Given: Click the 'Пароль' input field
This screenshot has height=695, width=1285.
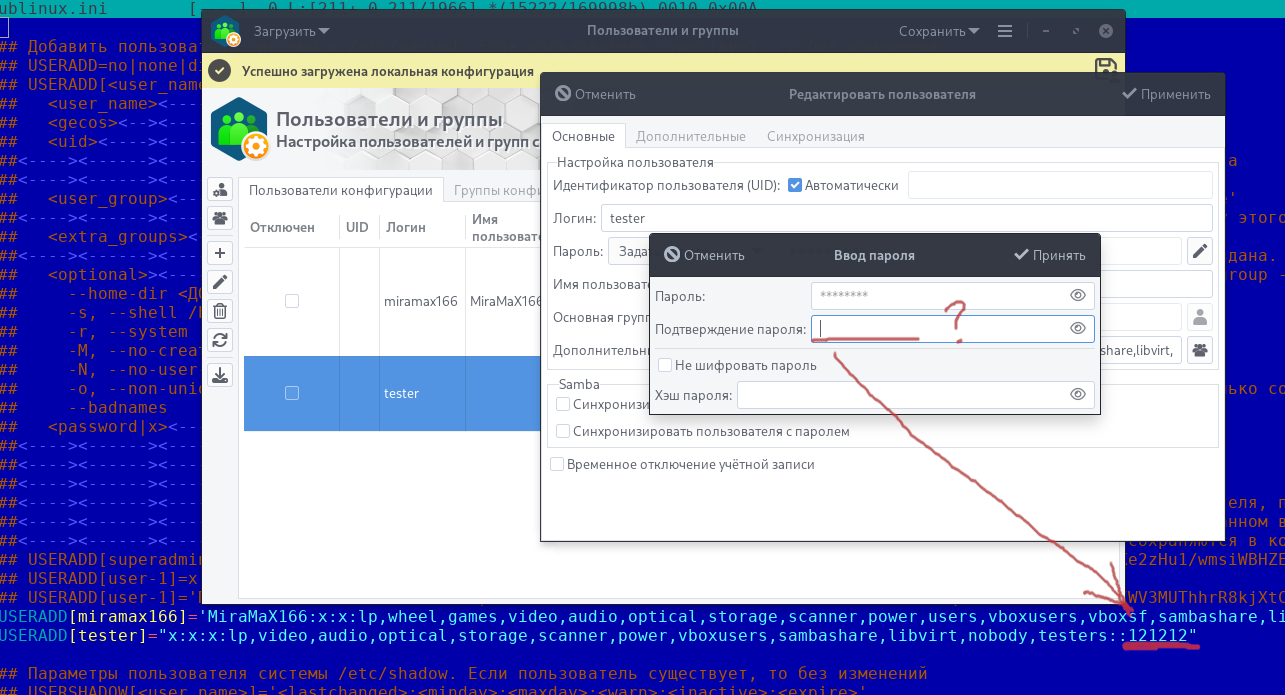Looking at the screenshot, I should pyautogui.click(x=952, y=295).
